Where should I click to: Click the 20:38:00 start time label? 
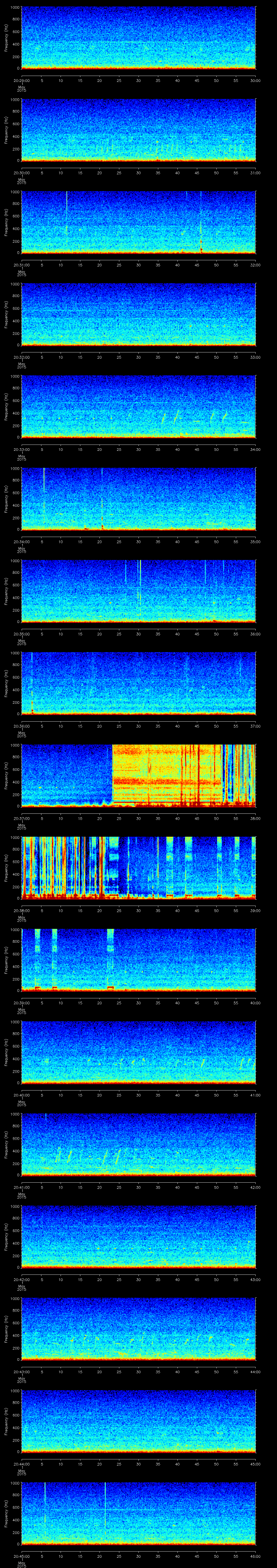click(x=21, y=910)
